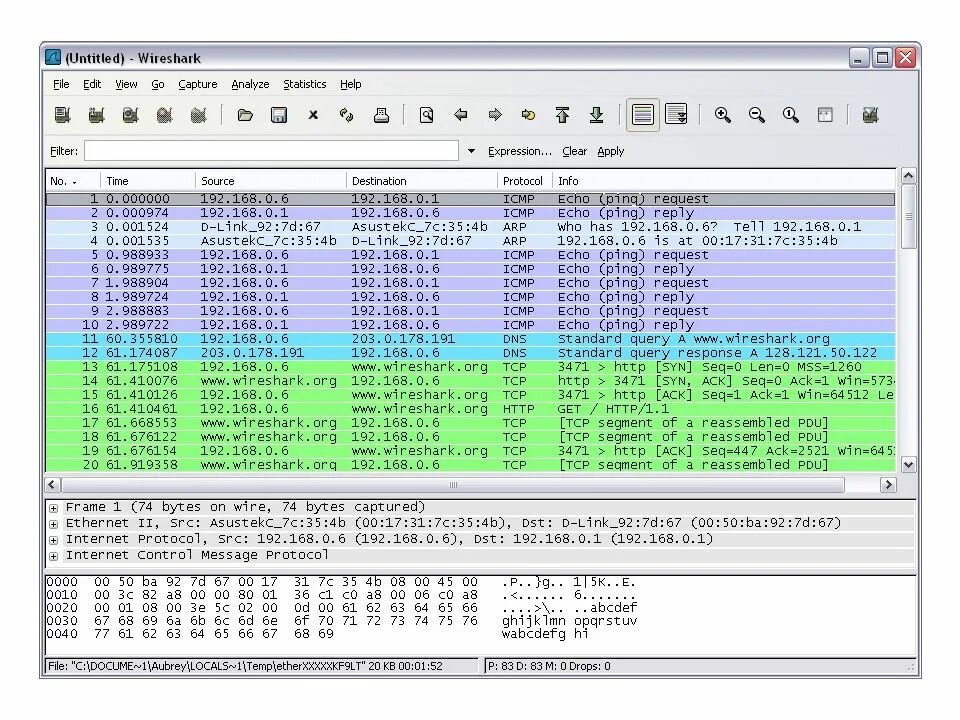Image resolution: width=960 pixels, height=720 pixels.
Task: Select packet 4 ARP reply row
Action: (471, 241)
